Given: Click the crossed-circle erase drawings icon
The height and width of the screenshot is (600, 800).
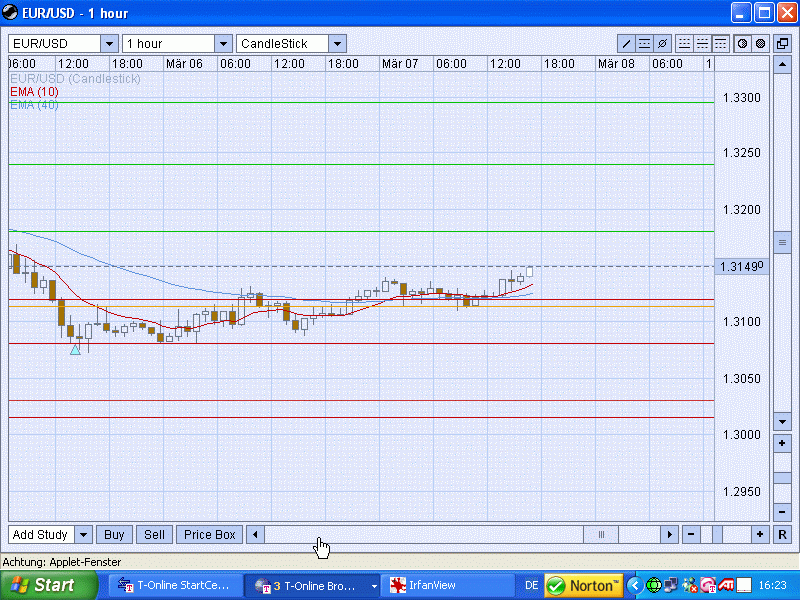Looking at the screenshot, I should point(662,44).
